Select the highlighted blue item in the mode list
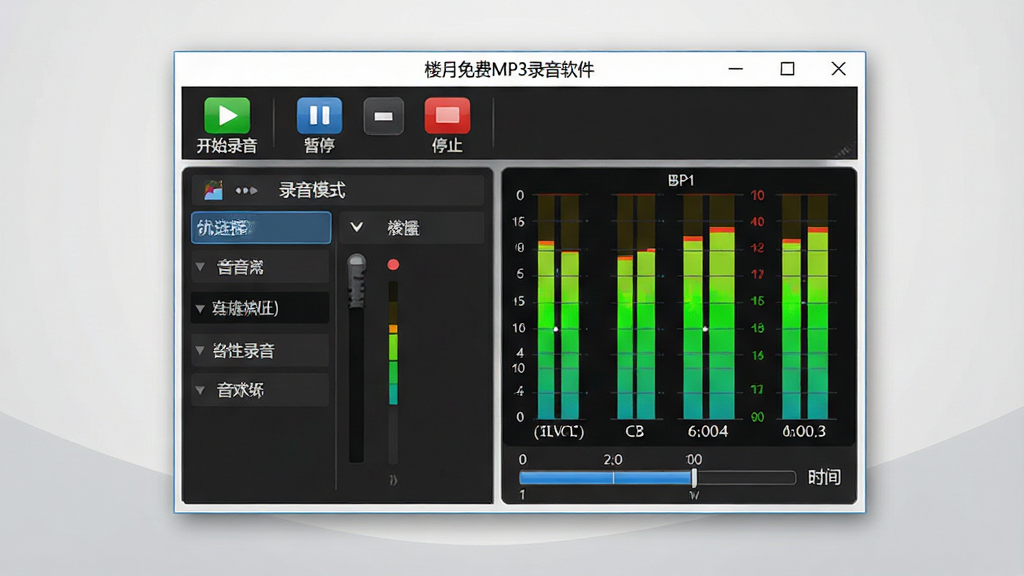The width and height of the screenshot is (1024, 576). point(261,227)
